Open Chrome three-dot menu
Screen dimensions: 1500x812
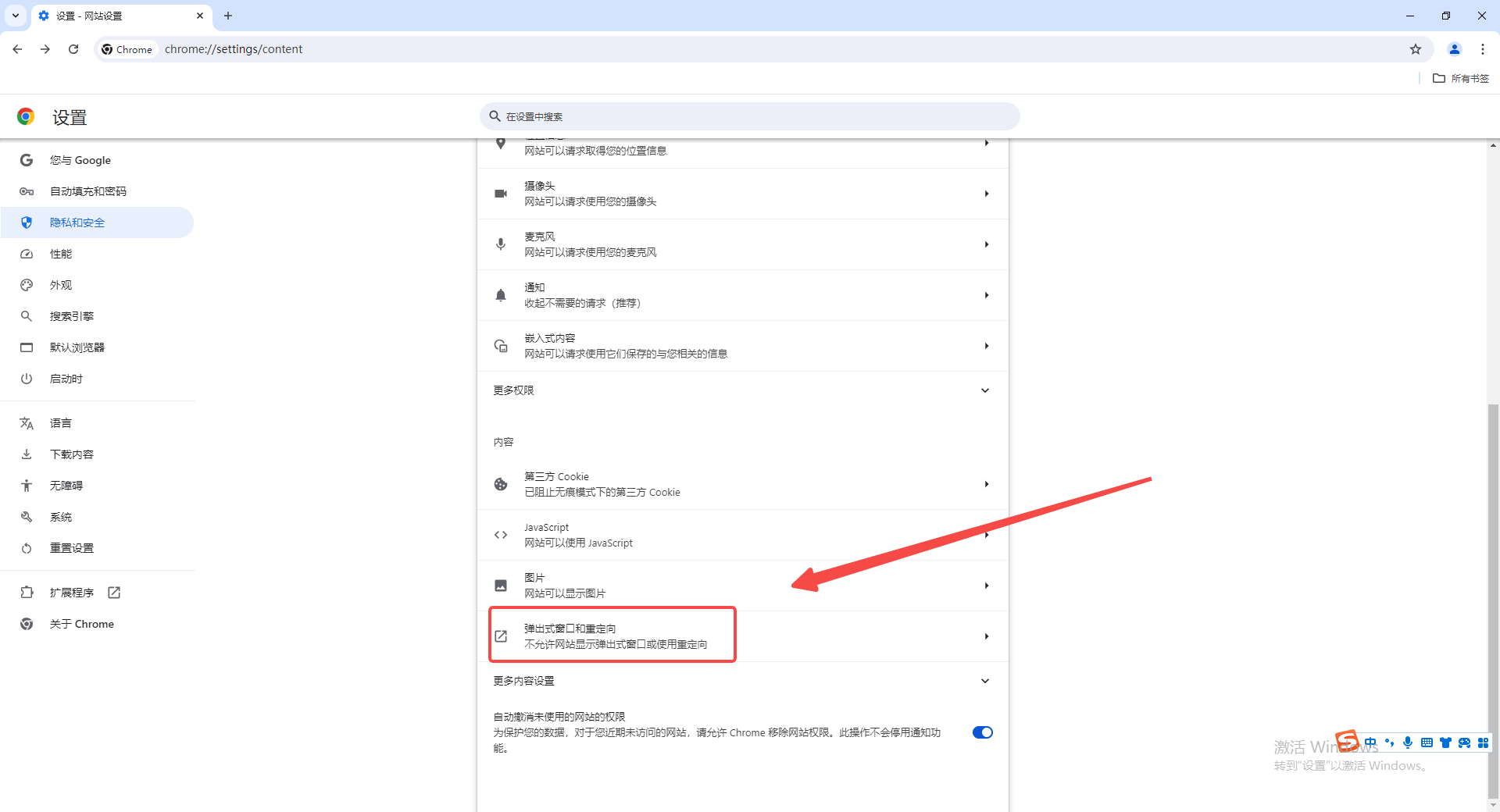[1483, 49]
